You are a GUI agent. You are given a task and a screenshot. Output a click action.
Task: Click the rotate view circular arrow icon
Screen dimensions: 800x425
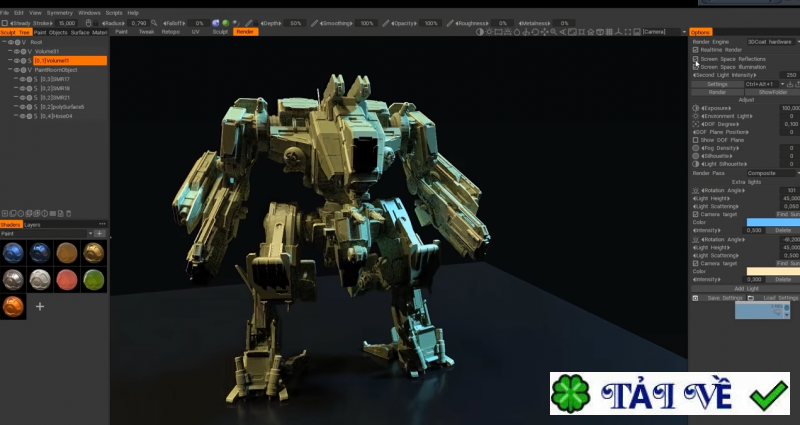point(535,32)
